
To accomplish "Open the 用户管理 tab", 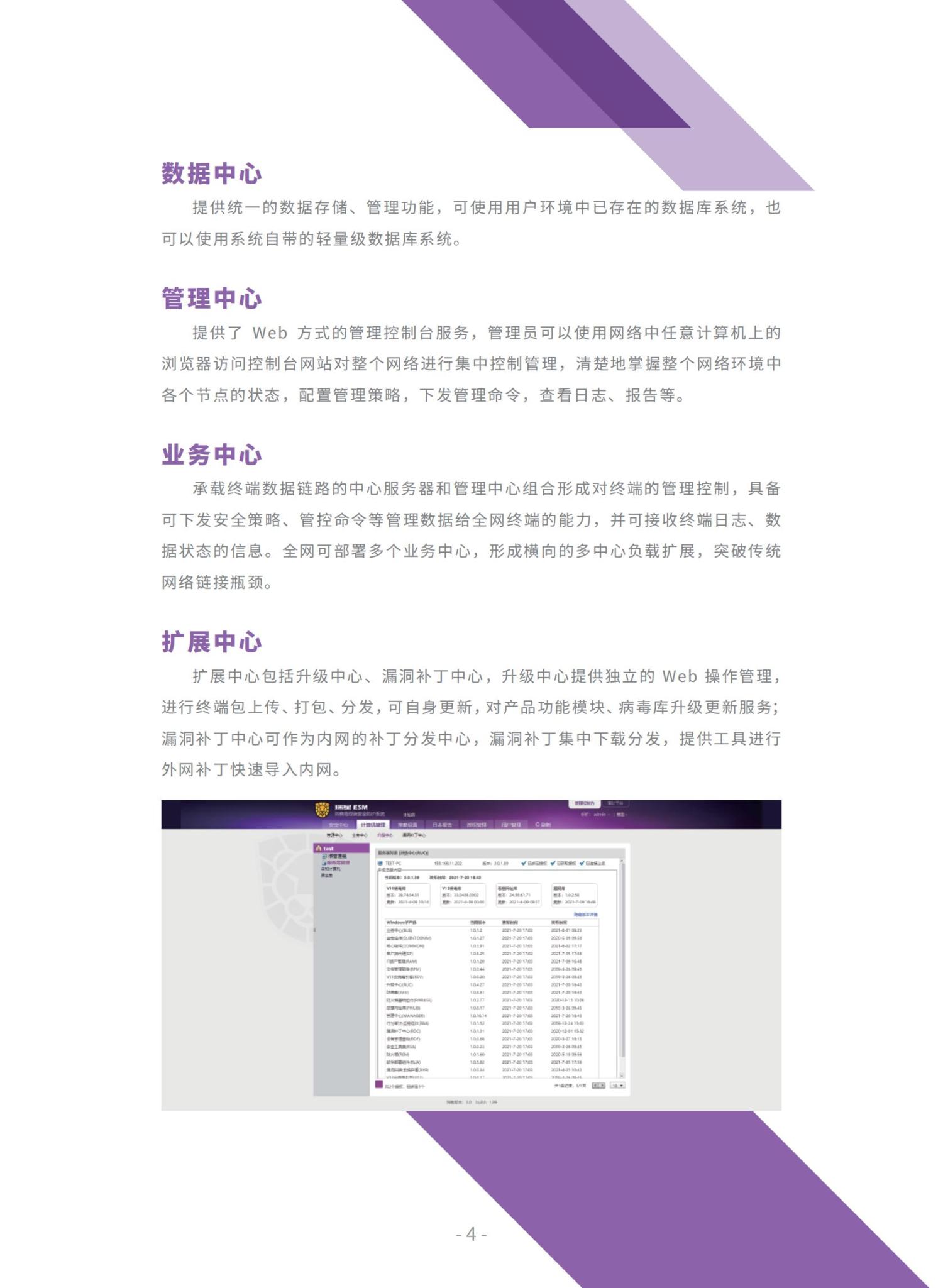I will (511, 825).
